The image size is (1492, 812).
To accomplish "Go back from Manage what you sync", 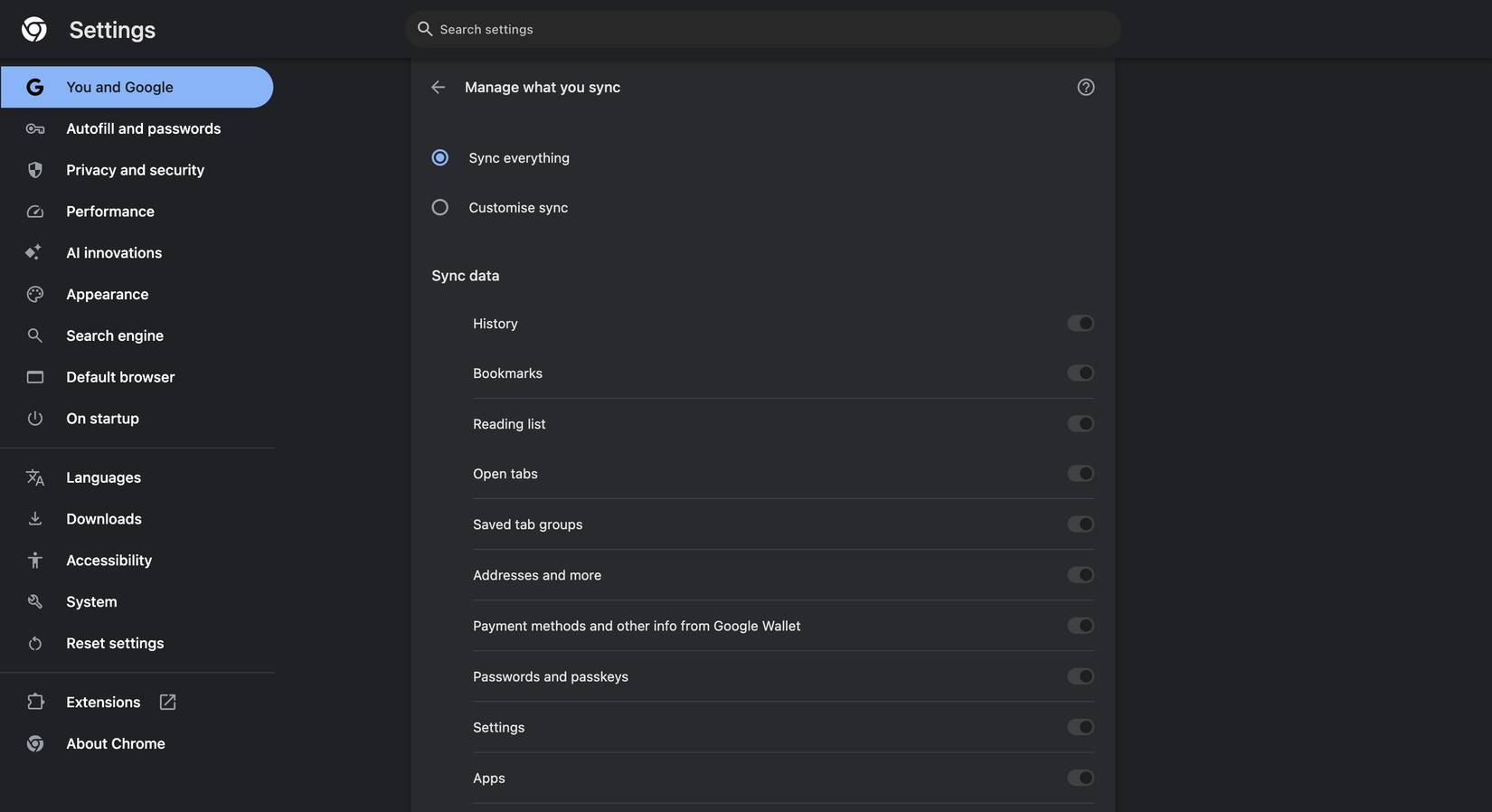I will coord(438,86).
